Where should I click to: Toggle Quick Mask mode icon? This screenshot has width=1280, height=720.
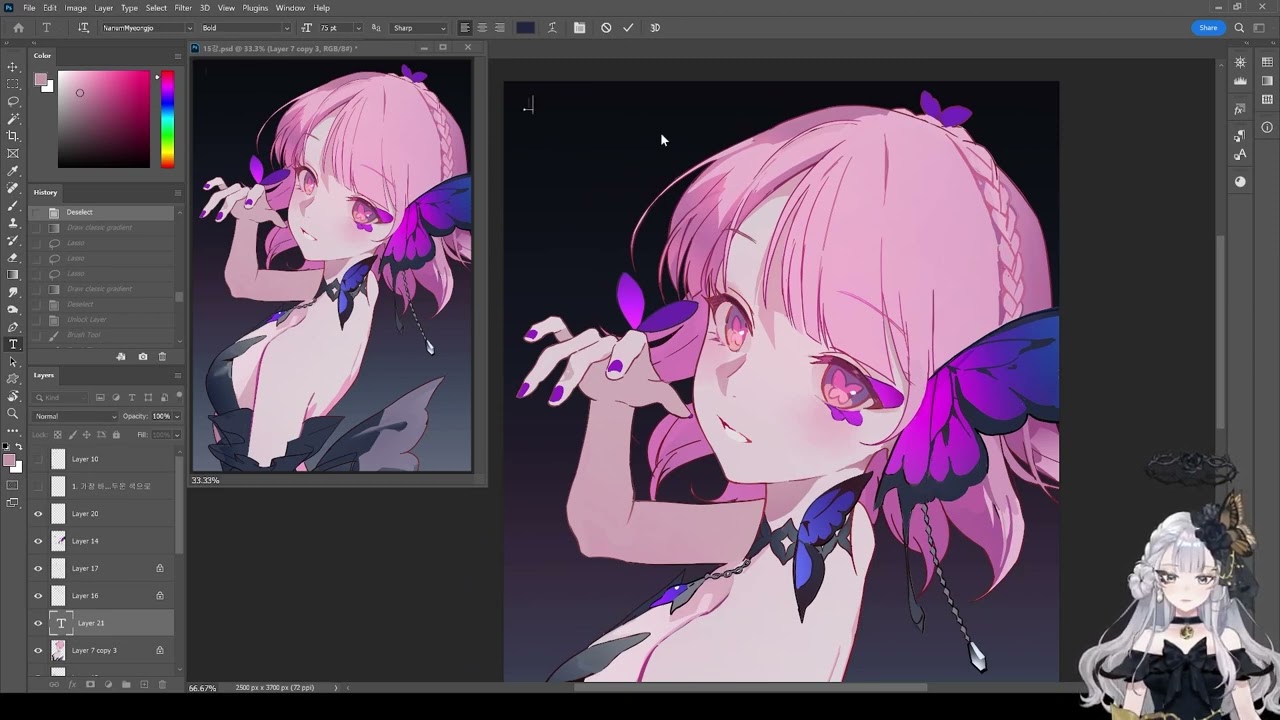click(x=13, y=485)
